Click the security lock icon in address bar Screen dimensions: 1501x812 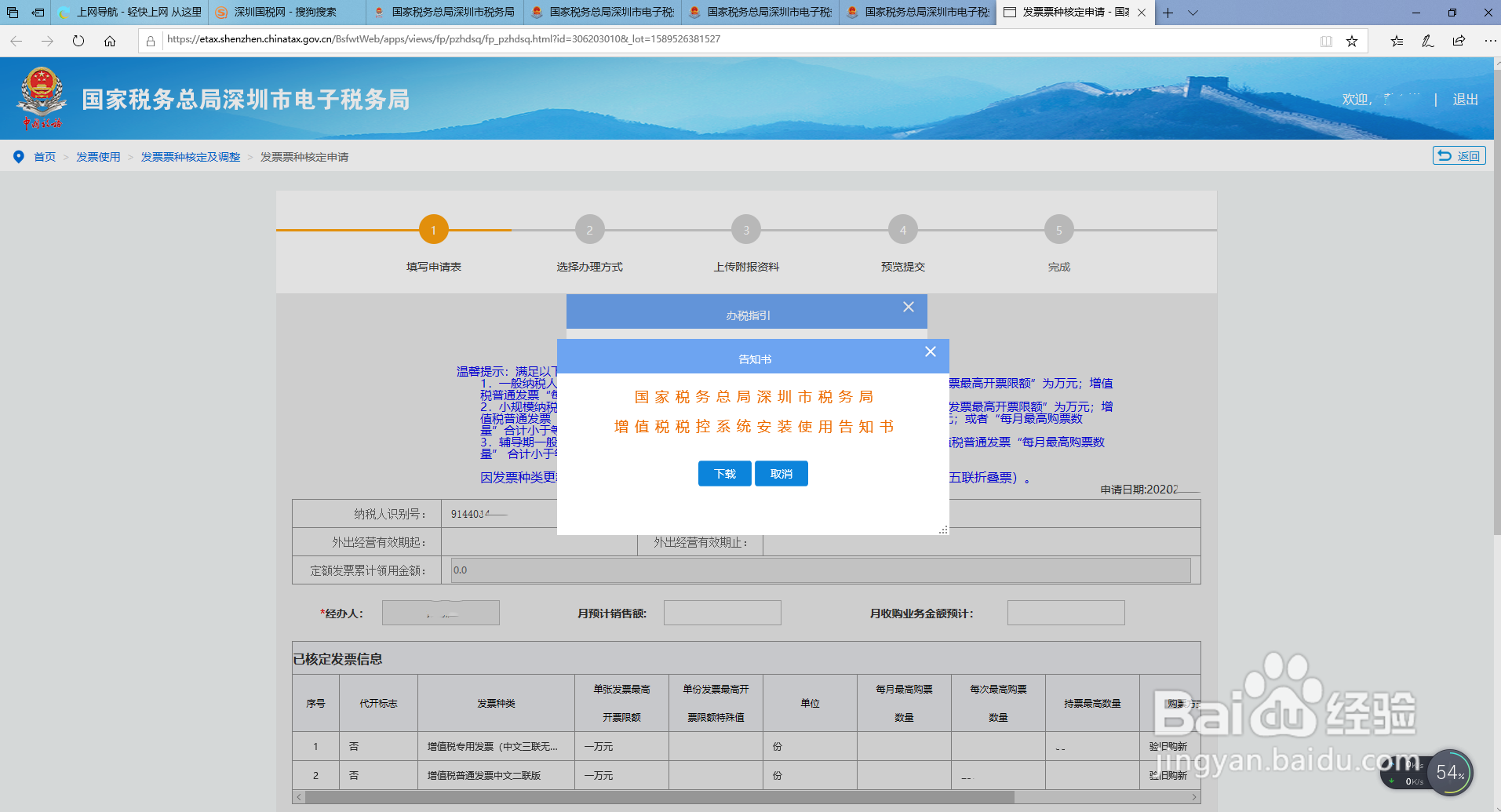click(x=150, y=39)
